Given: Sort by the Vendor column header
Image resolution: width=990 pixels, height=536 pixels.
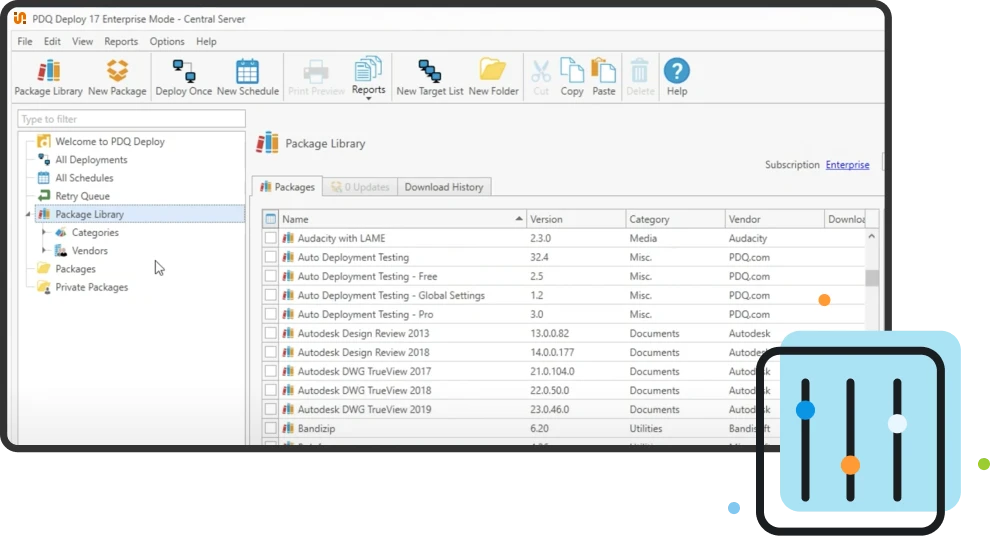Looking at the screenshot, I should tap(774, 219).
